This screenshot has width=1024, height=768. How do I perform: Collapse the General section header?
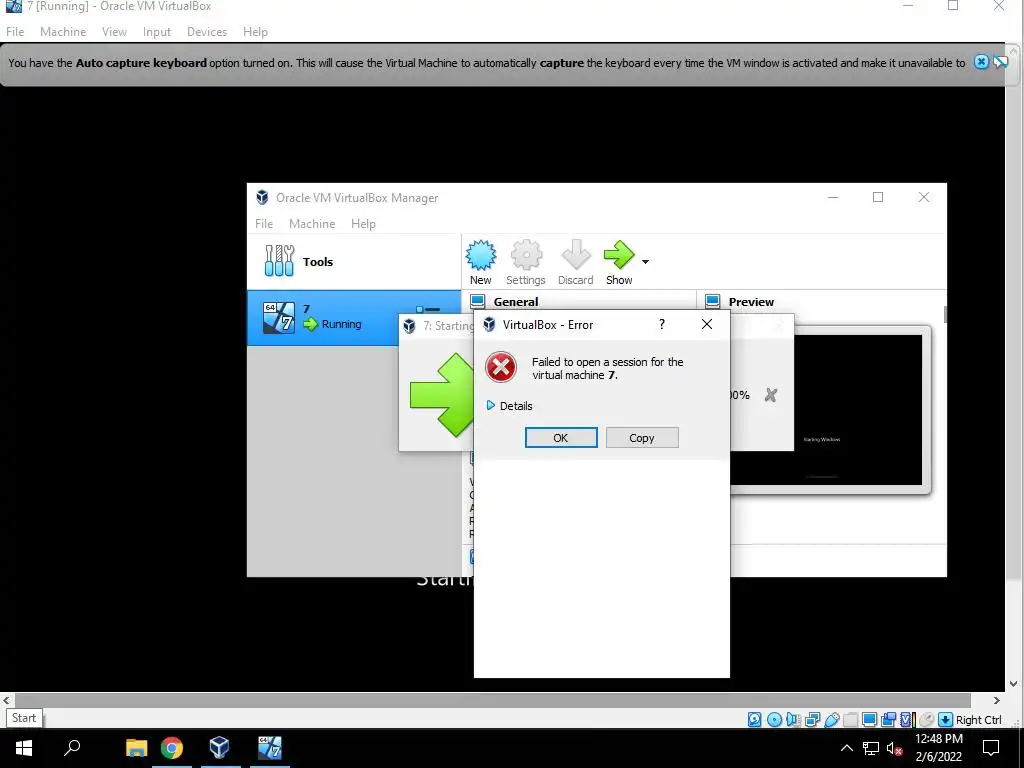click(x=516, y=302)
